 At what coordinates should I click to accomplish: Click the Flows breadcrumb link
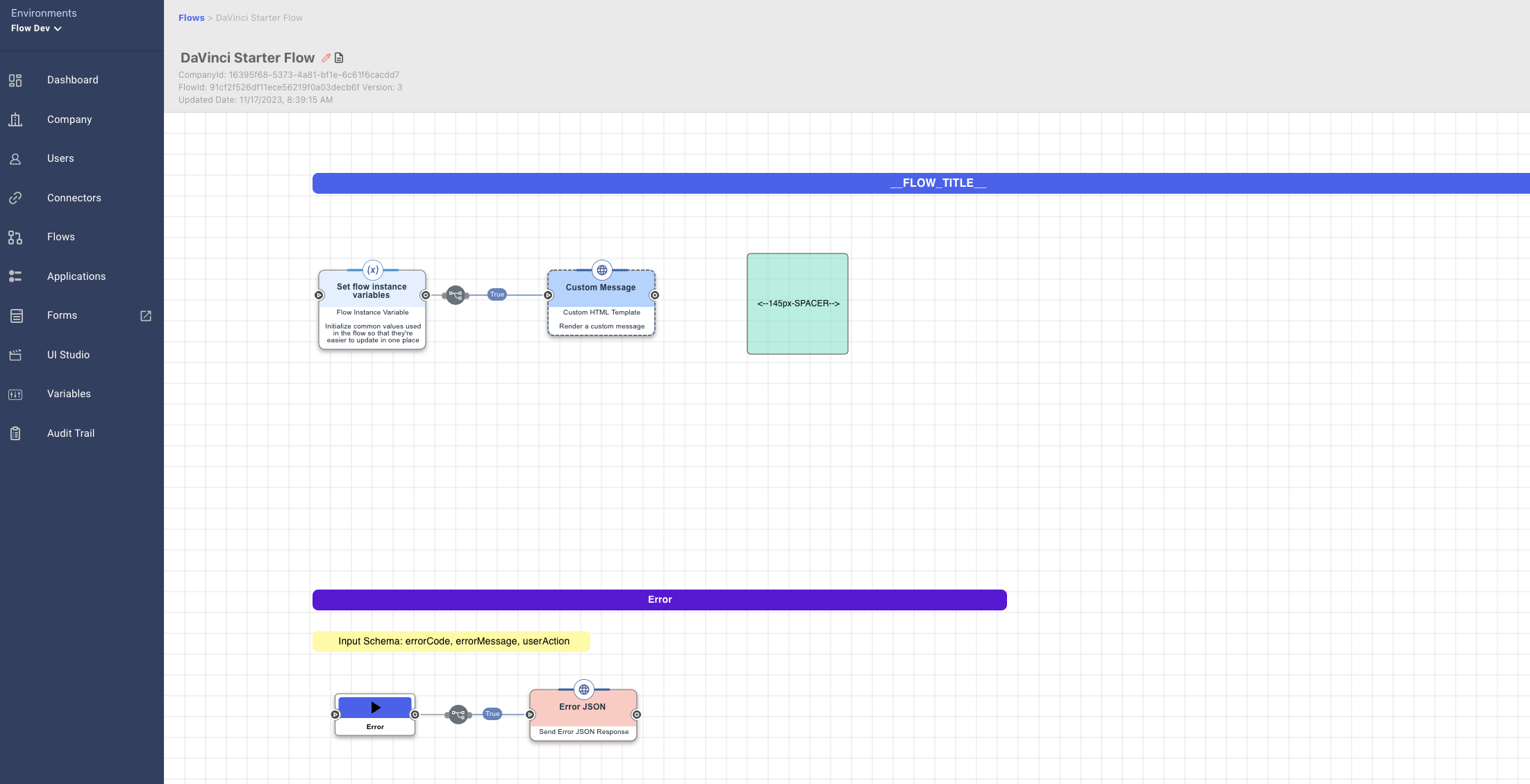pyautogui.click(x=191, y=18)
